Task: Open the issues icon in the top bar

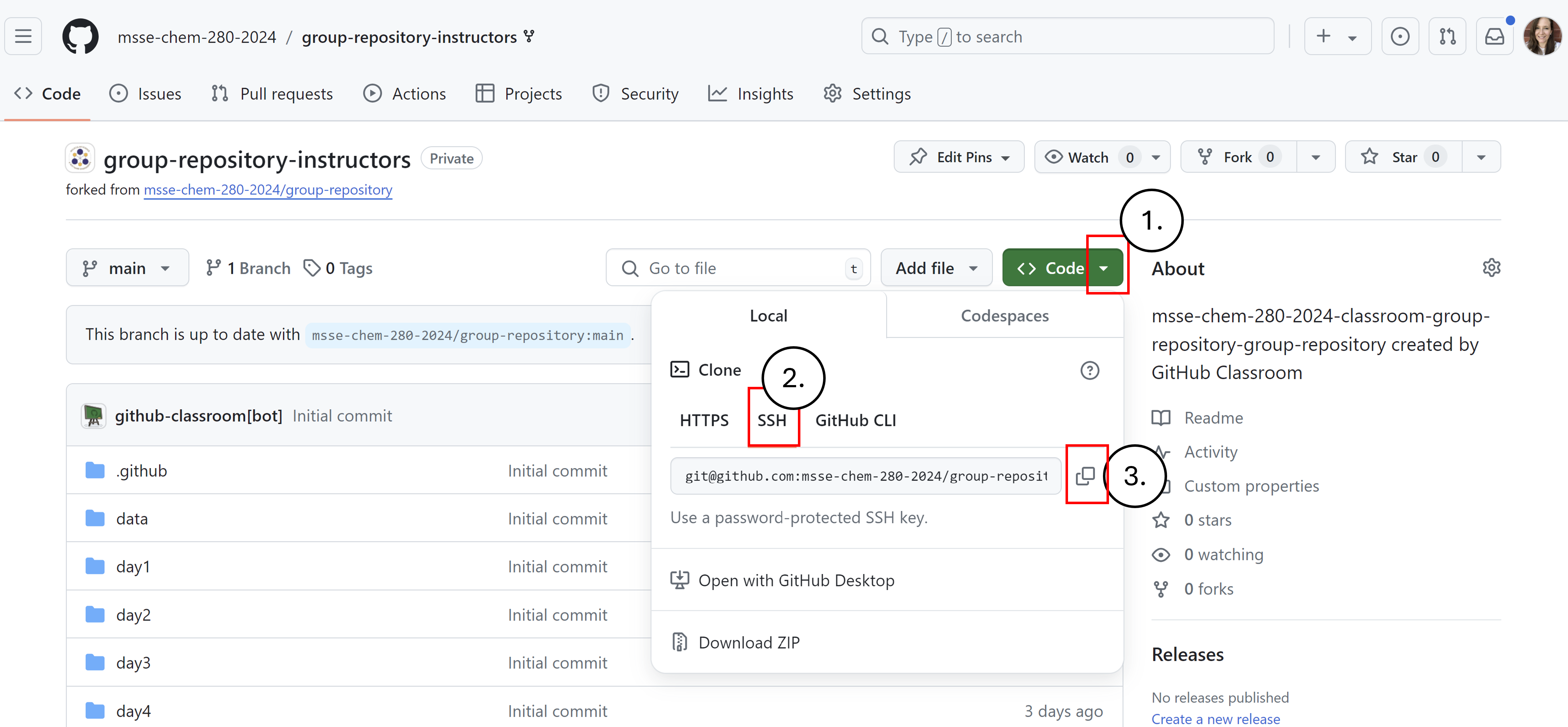Action: (x=1400, y=36)
